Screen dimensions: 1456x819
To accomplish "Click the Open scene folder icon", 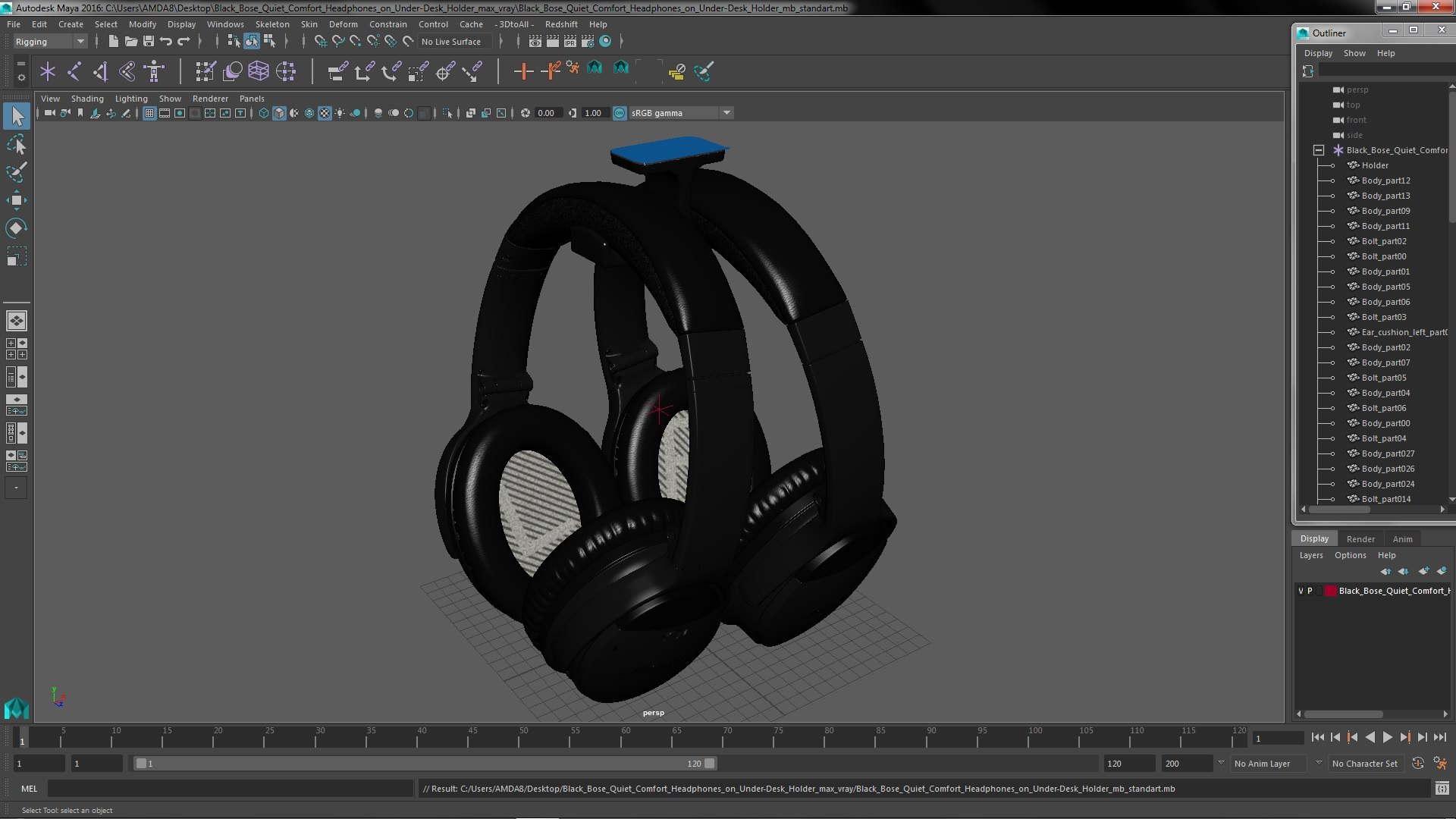I will click(x=130, y=41).
